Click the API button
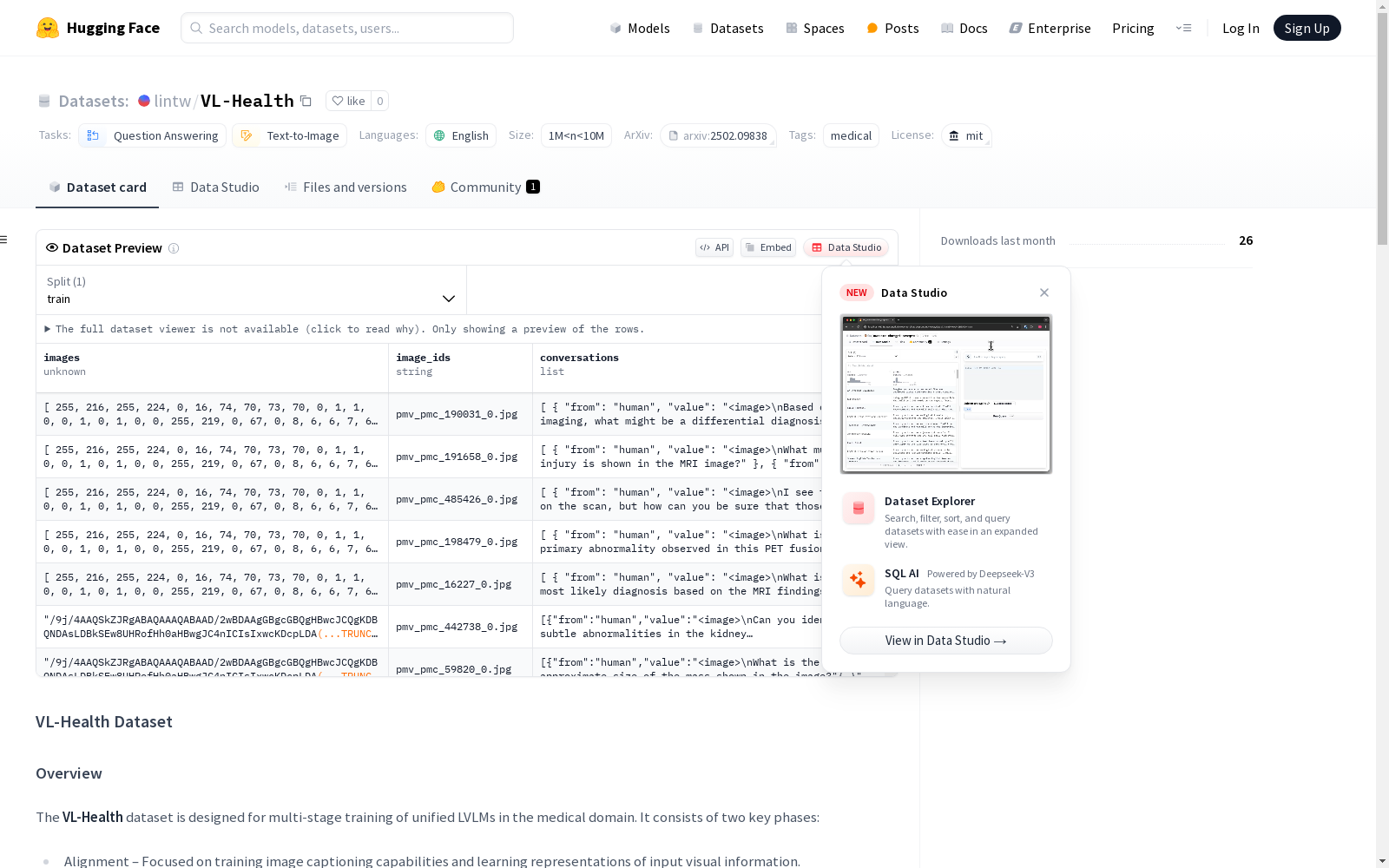Viewport: 1389px width, 868px height. point(714,247)
